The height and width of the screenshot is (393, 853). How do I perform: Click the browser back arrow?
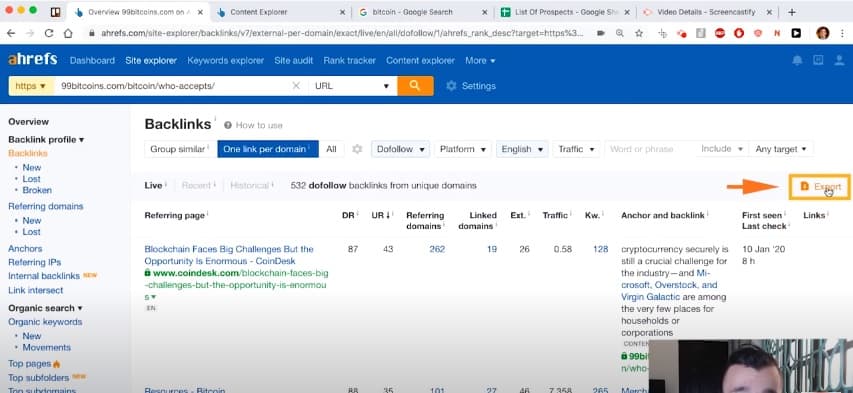click(11, 33)
